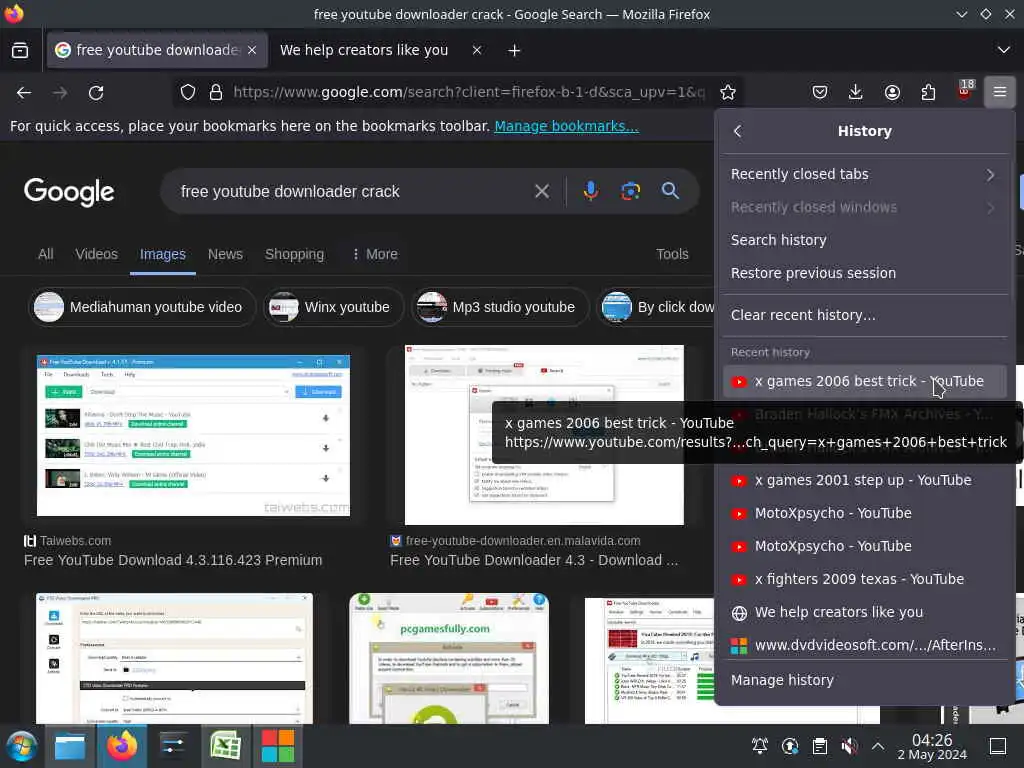Submit search with magnifier icon
Screen dimensions: 1024x768
[670, 191]
